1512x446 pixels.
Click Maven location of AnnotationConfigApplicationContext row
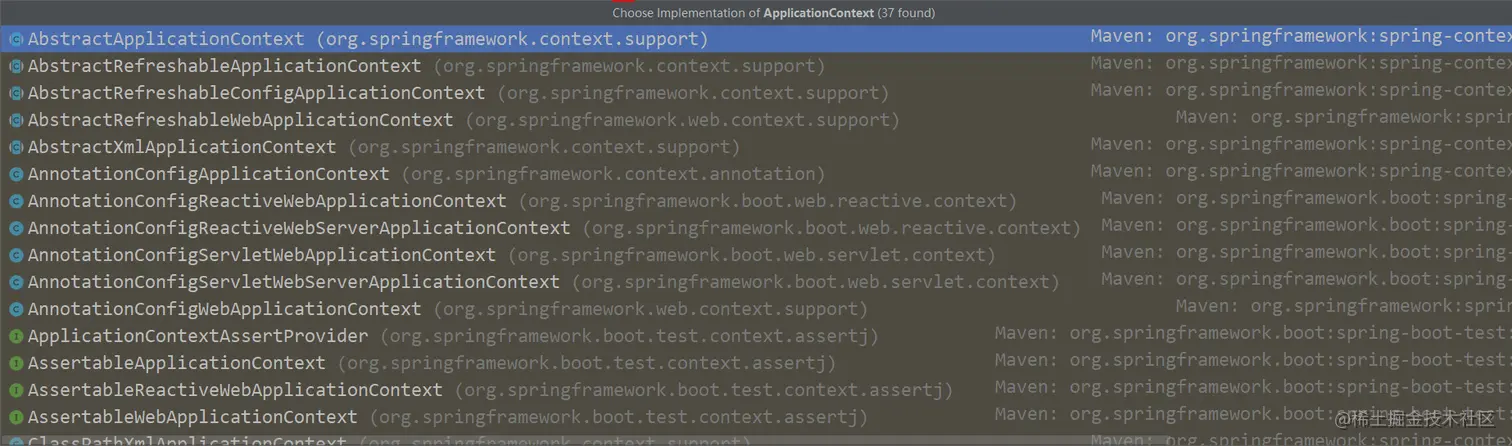click(x=1300, y=172)
